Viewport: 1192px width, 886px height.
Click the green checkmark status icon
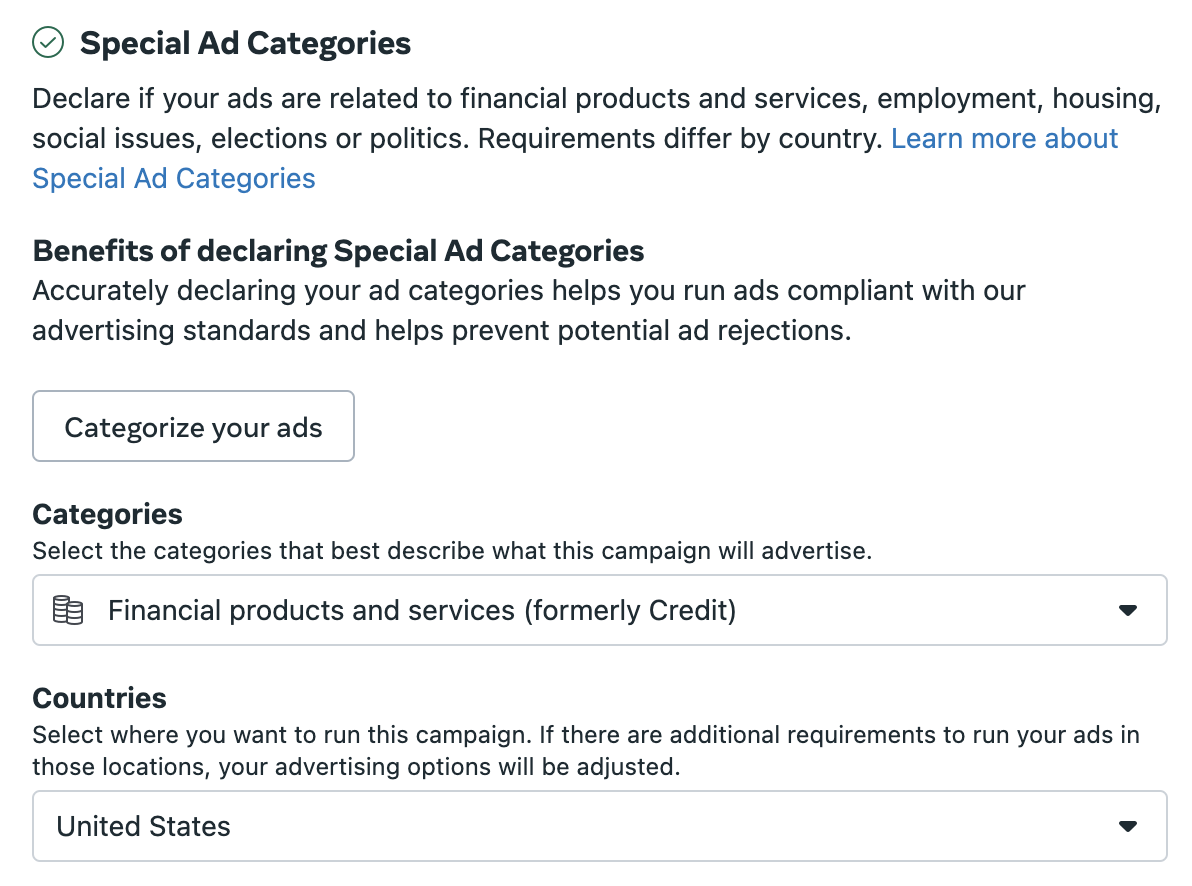[x=48, y=43]
